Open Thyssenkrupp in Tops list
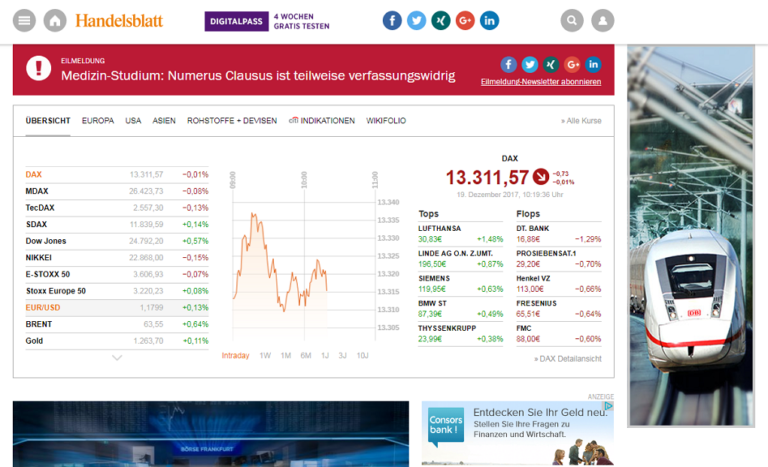Viewport: 768px width, 467px height. pyautogui.click(x=460, y=334)
